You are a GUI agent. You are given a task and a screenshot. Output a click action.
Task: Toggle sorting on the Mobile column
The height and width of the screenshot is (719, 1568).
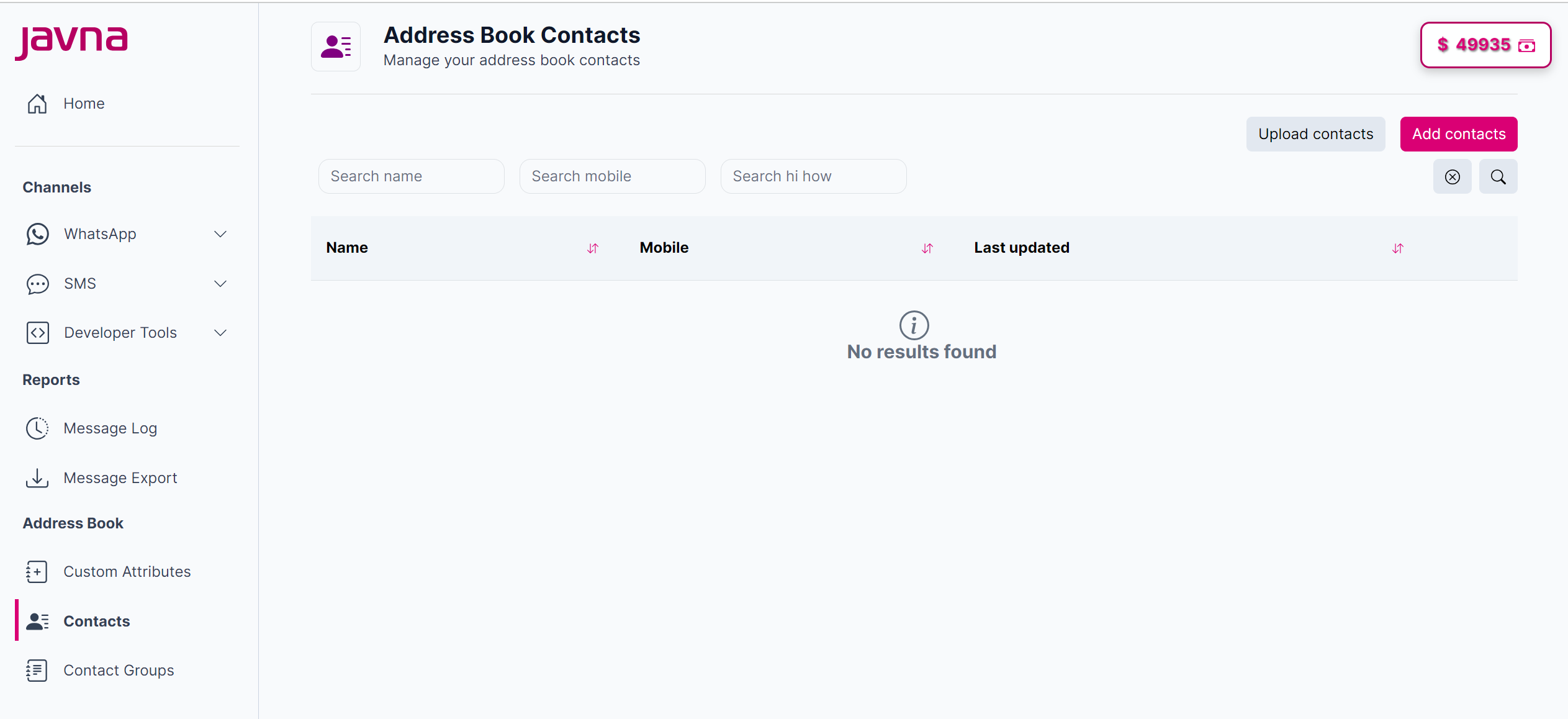tap(927, 248)
